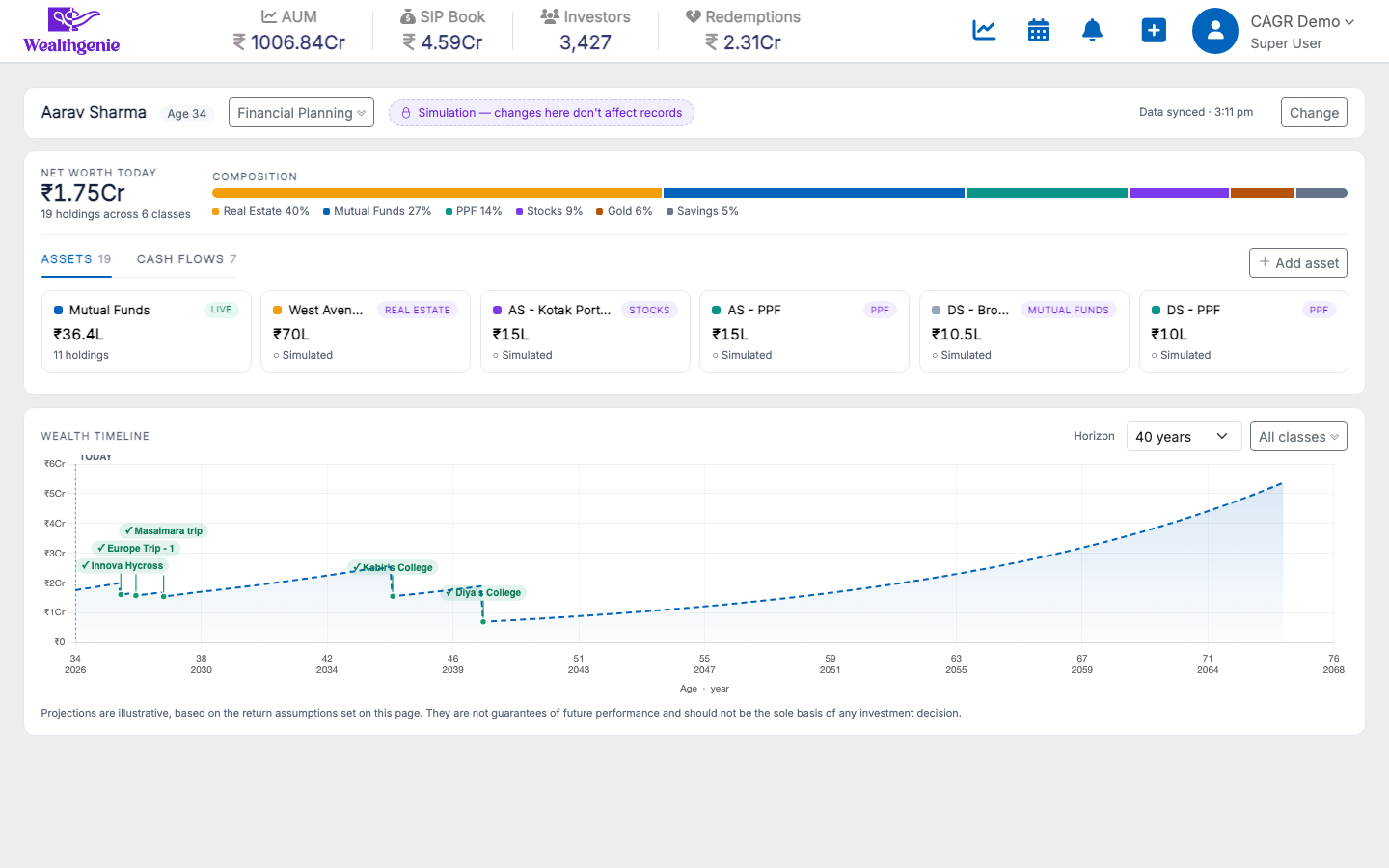Open the calendar icon in header
Viewport: 1389px width, 868px height.
coord(1038,30)
